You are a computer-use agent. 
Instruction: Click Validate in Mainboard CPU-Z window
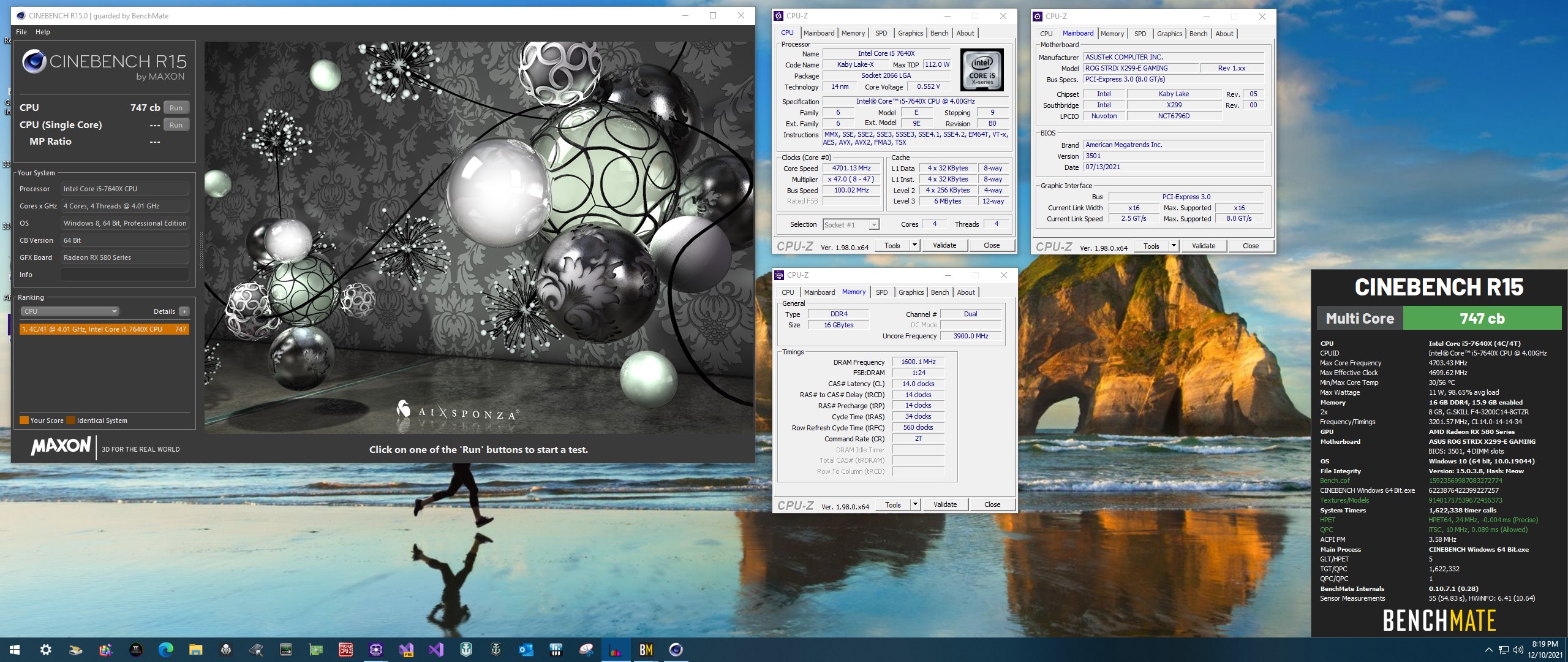coord(1204,246)
